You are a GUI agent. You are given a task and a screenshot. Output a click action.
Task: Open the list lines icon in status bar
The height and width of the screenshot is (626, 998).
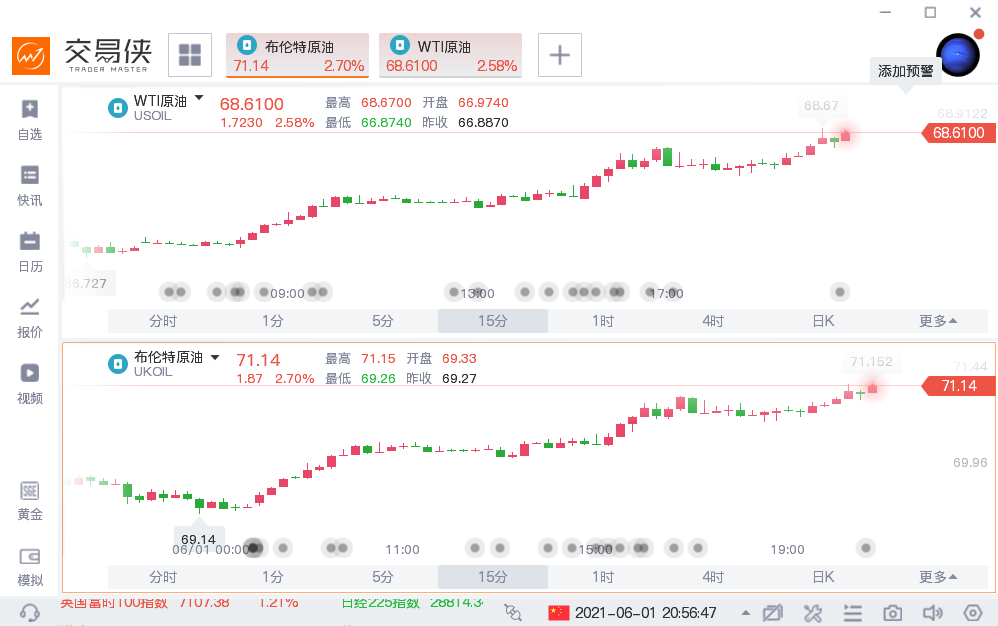click(x=852, y=613)
